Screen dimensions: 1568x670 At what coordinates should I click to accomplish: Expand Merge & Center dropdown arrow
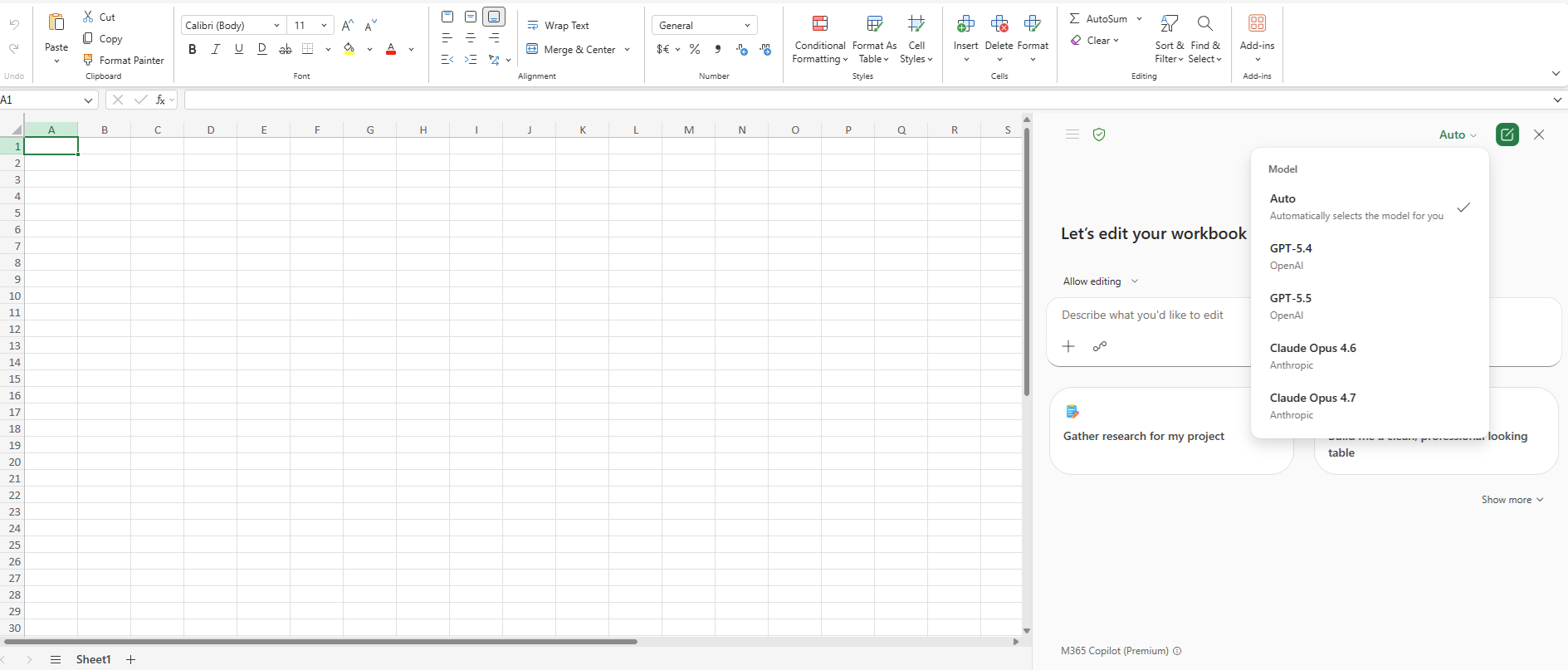[x=628, y=50]
